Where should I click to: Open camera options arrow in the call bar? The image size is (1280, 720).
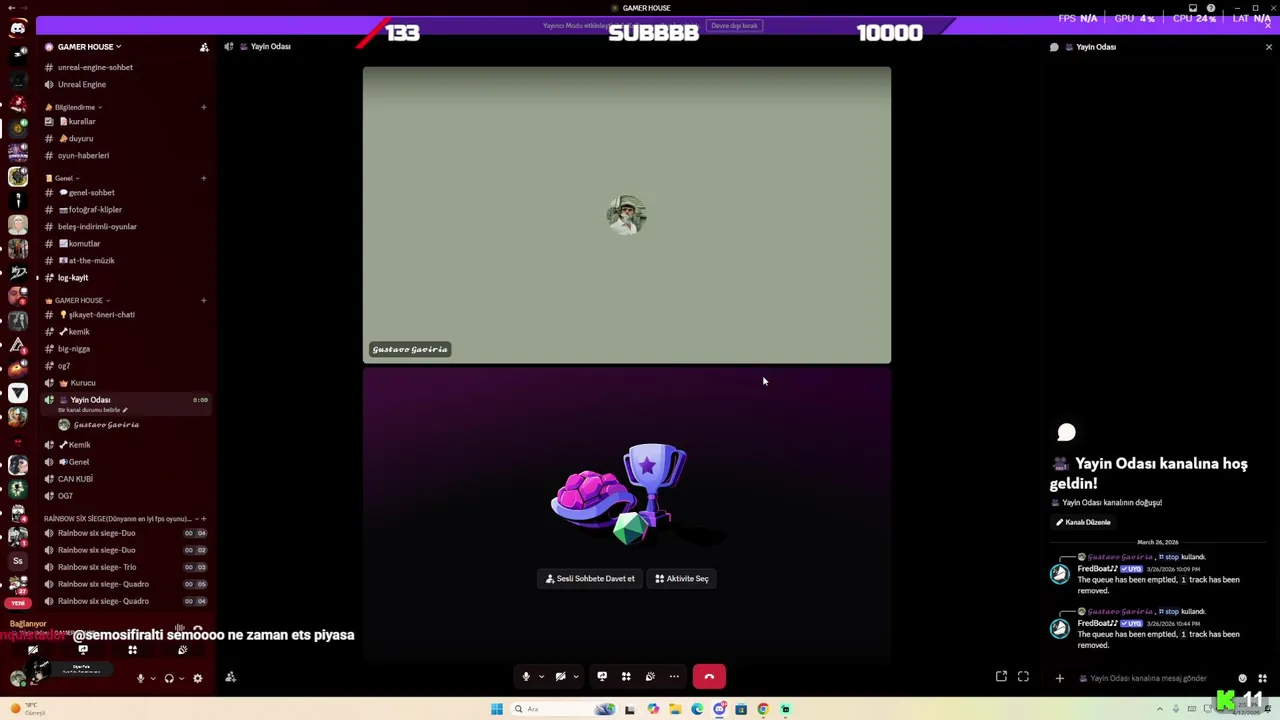tap(575, 677)
